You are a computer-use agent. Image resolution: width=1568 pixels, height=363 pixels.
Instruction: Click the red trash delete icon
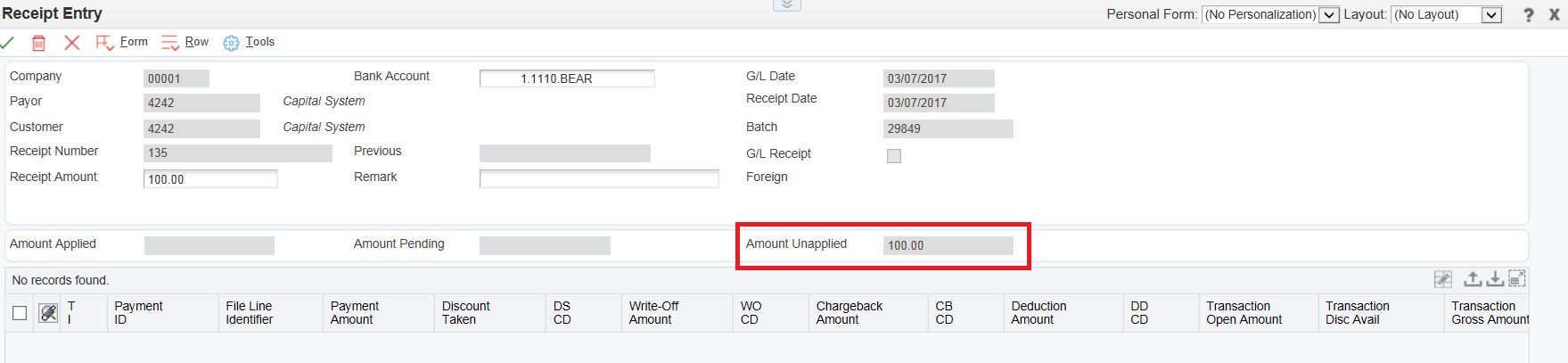39,43
